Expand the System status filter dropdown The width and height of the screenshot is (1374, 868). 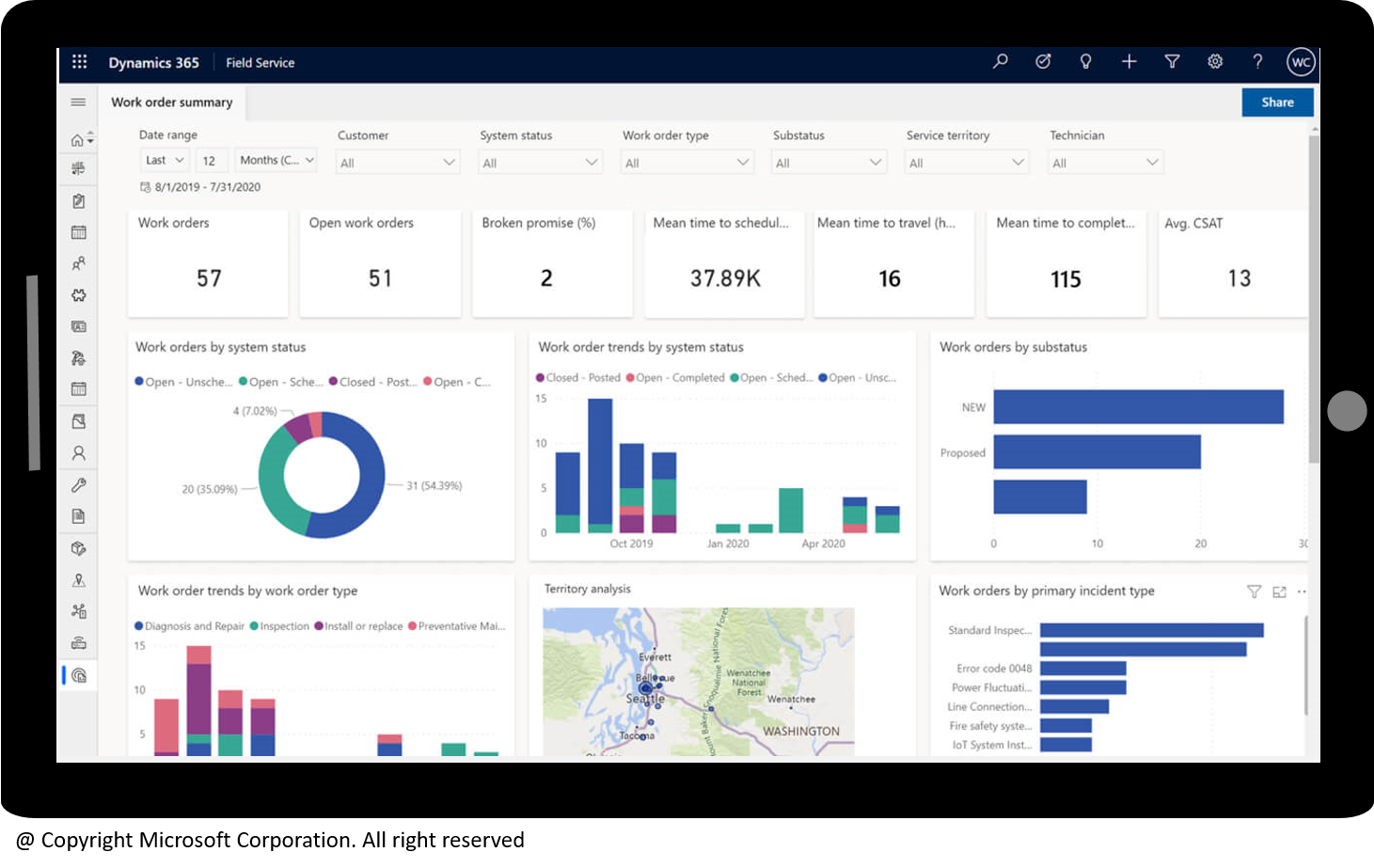coord(541,163)
